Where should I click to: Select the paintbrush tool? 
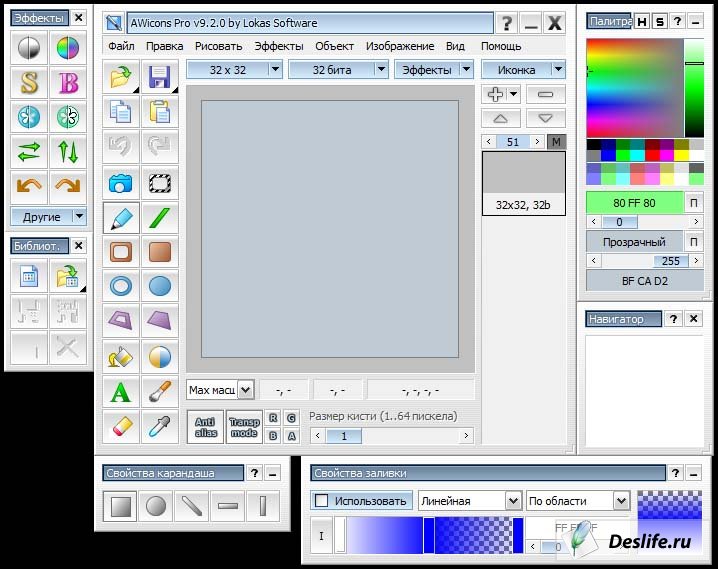point(160,392)
